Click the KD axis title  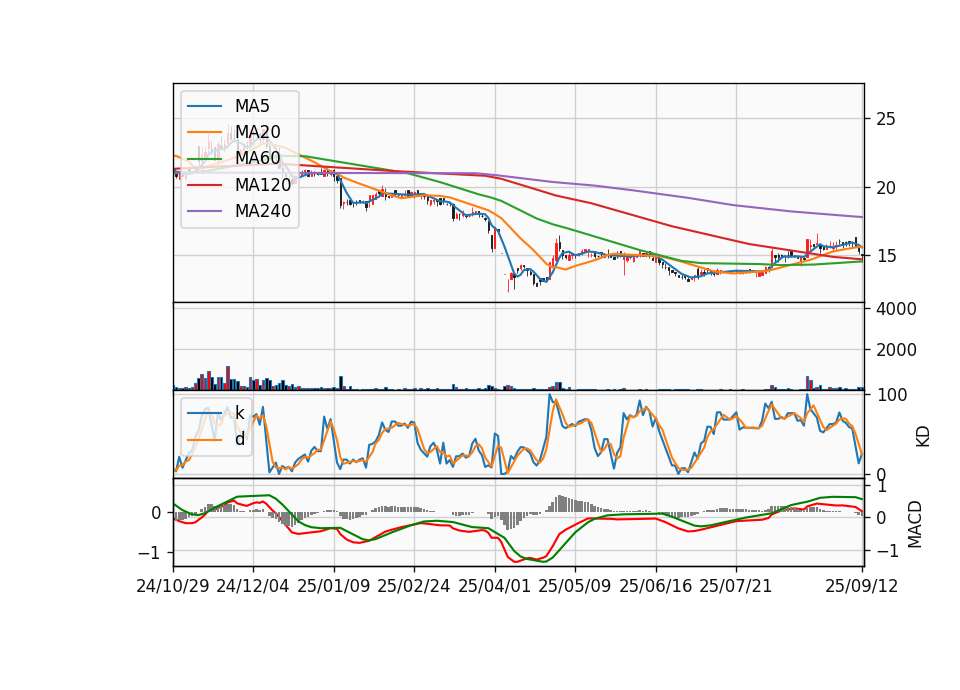[923, 436]
